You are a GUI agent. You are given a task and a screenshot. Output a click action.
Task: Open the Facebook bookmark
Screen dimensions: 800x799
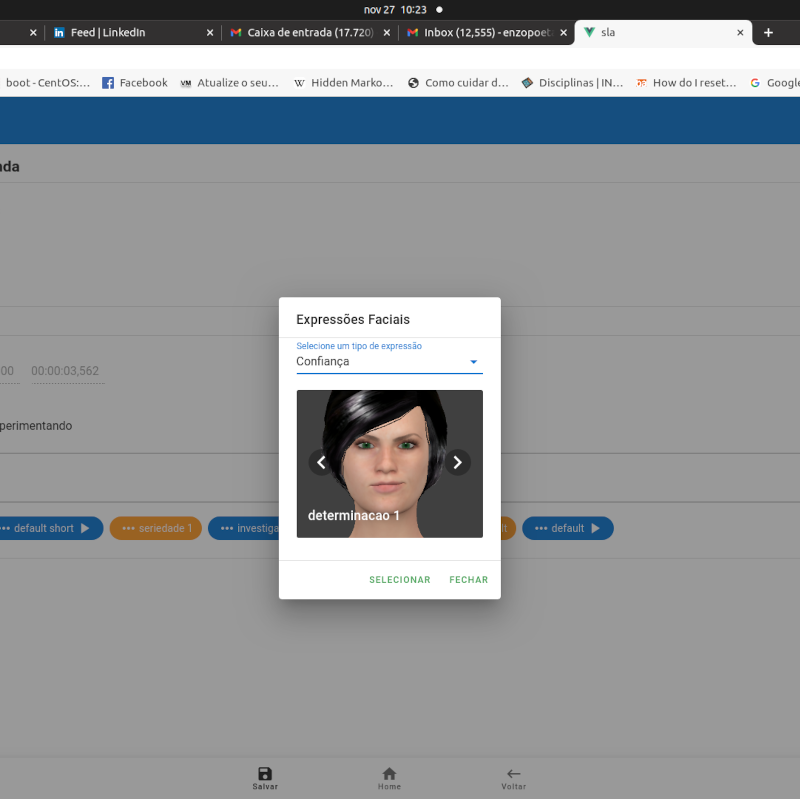[x=135, y=83]
